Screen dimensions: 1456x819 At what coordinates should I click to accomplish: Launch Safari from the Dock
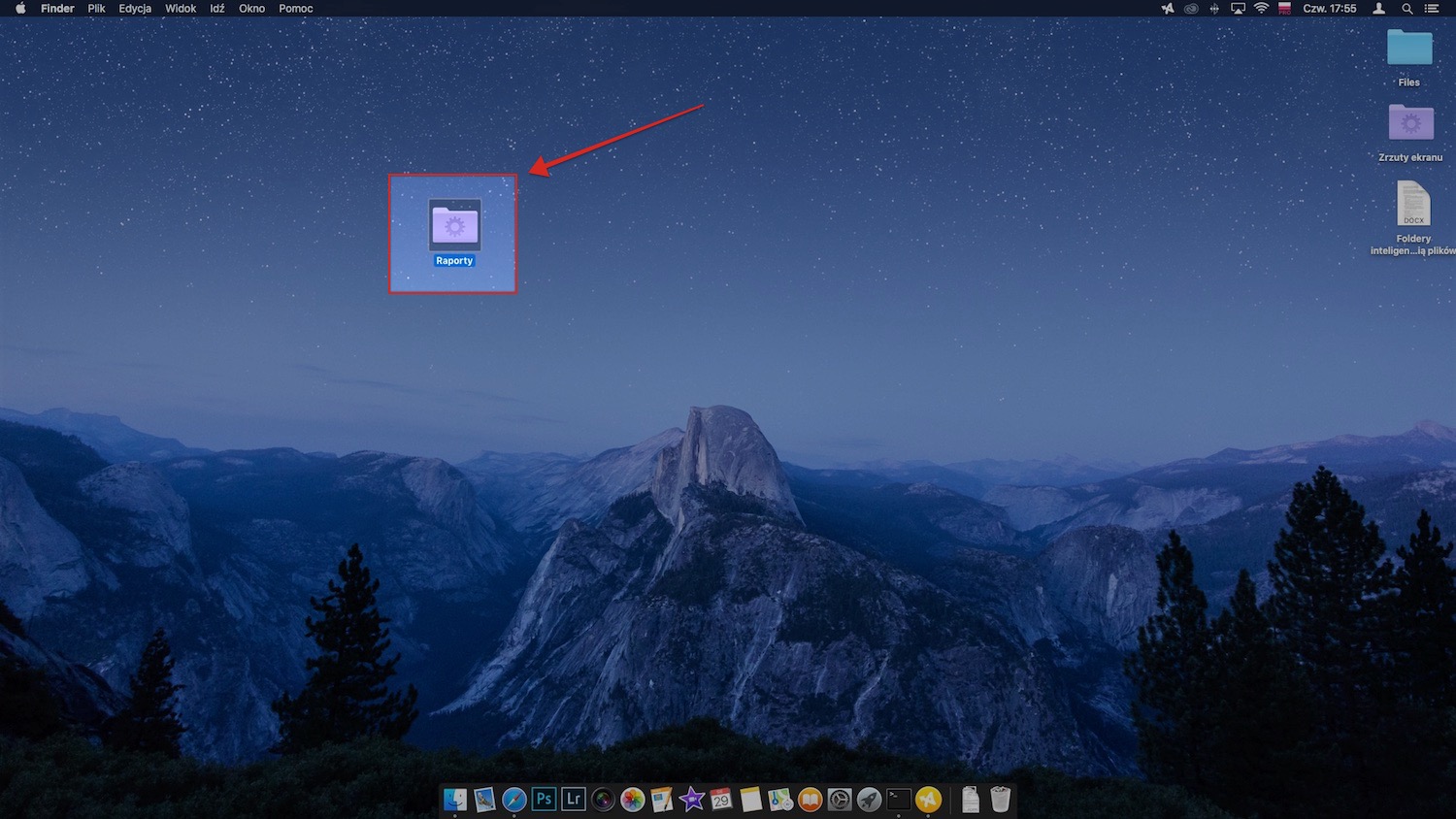[514, 800]
